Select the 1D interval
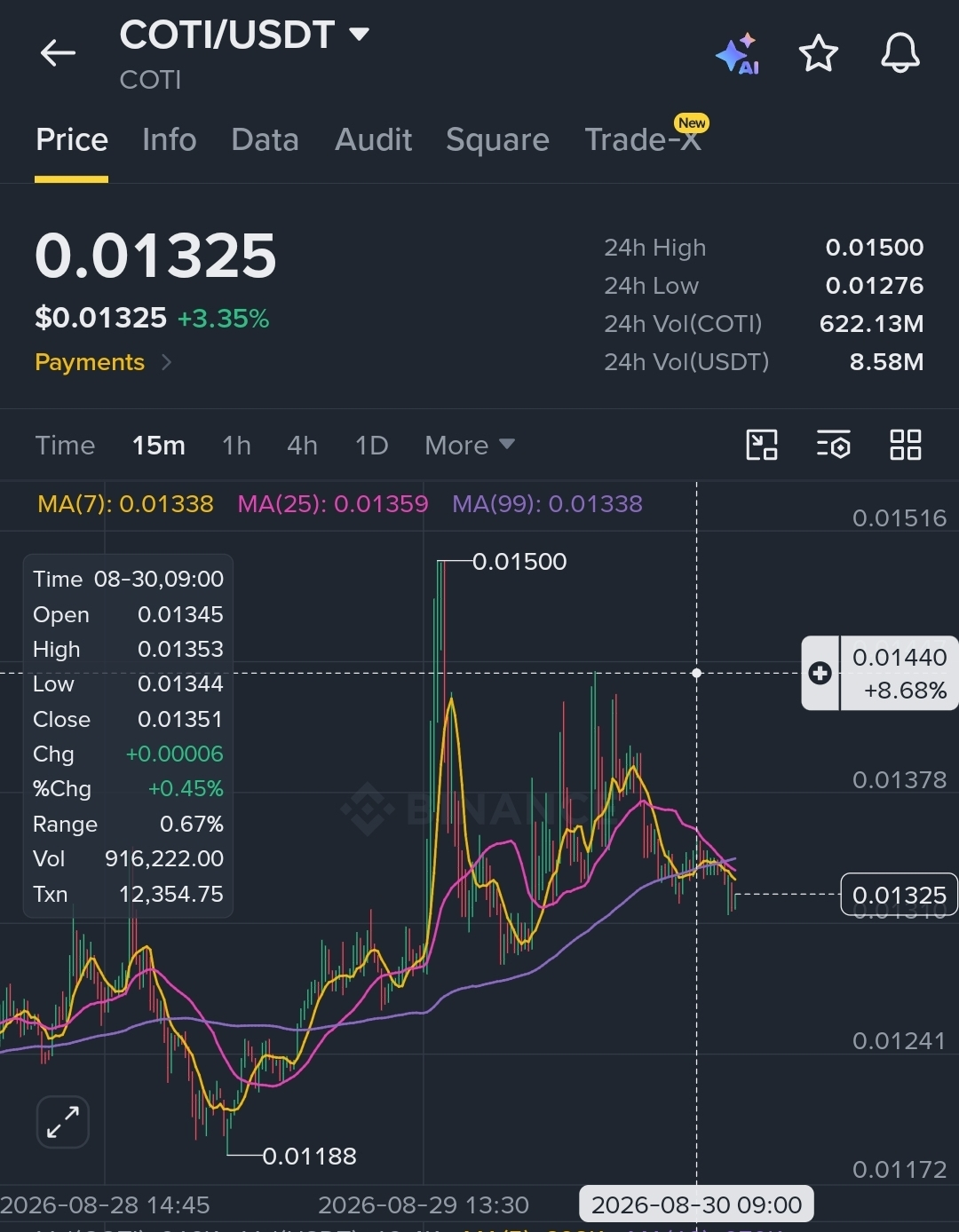This screenshot has height=1232, width=959. click(371, 445)
